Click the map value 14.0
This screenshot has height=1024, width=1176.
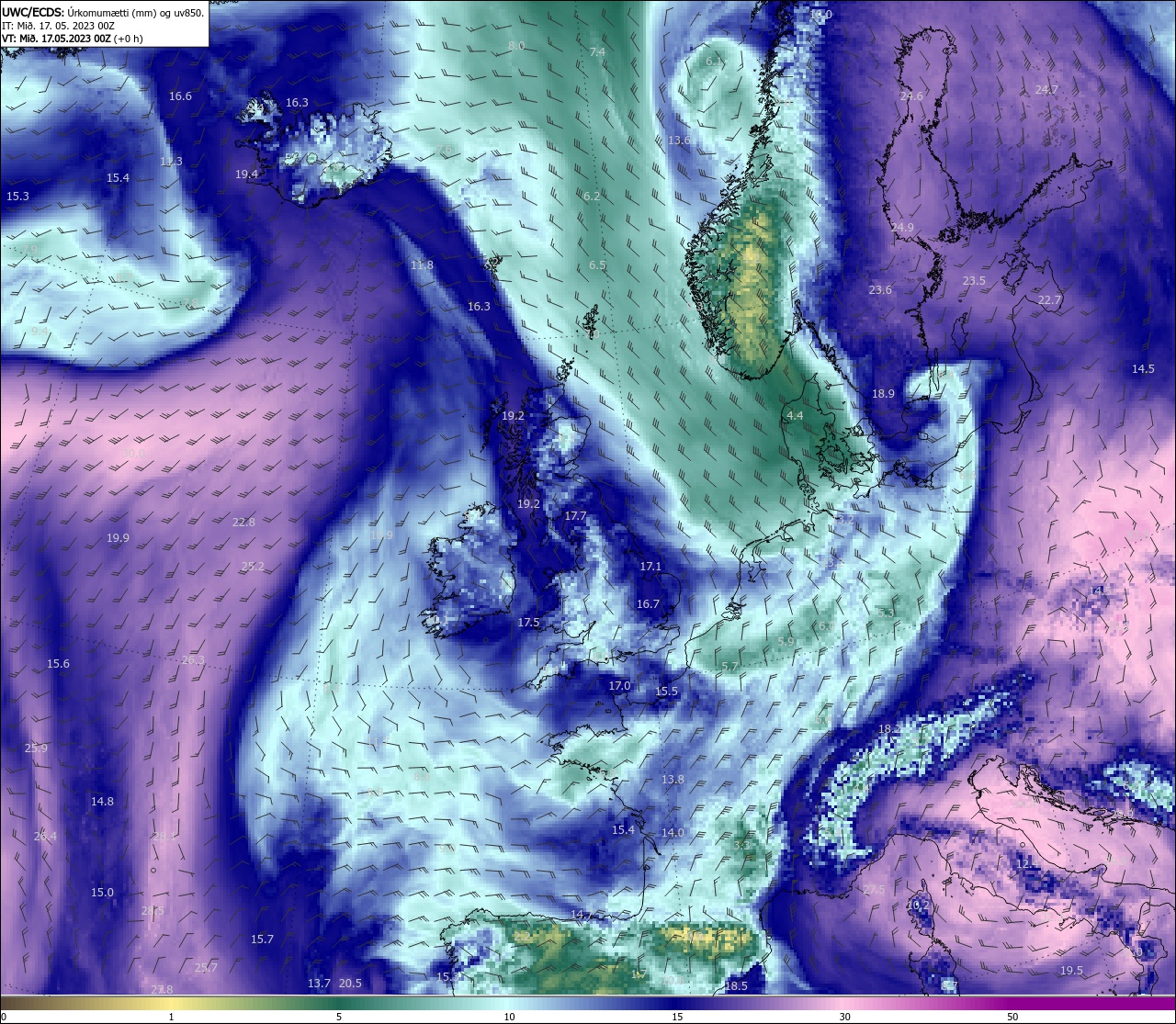coord(673,833)
